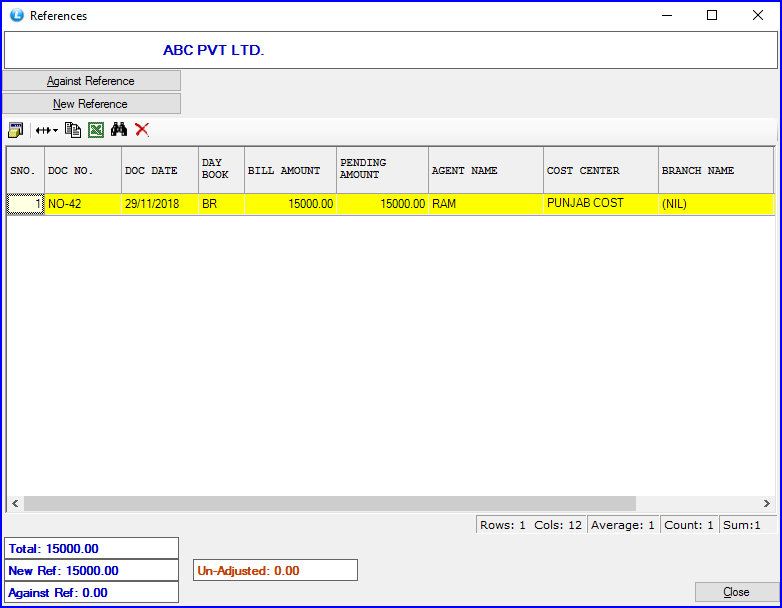Sort by the SNO. column header
Screen dimensions: 782x608
point(25,170)
